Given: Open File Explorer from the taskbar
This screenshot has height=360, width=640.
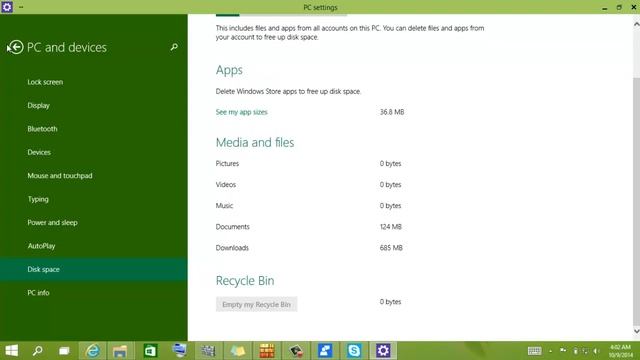Looking at the screenshot, I should click(x=120, y=351).
